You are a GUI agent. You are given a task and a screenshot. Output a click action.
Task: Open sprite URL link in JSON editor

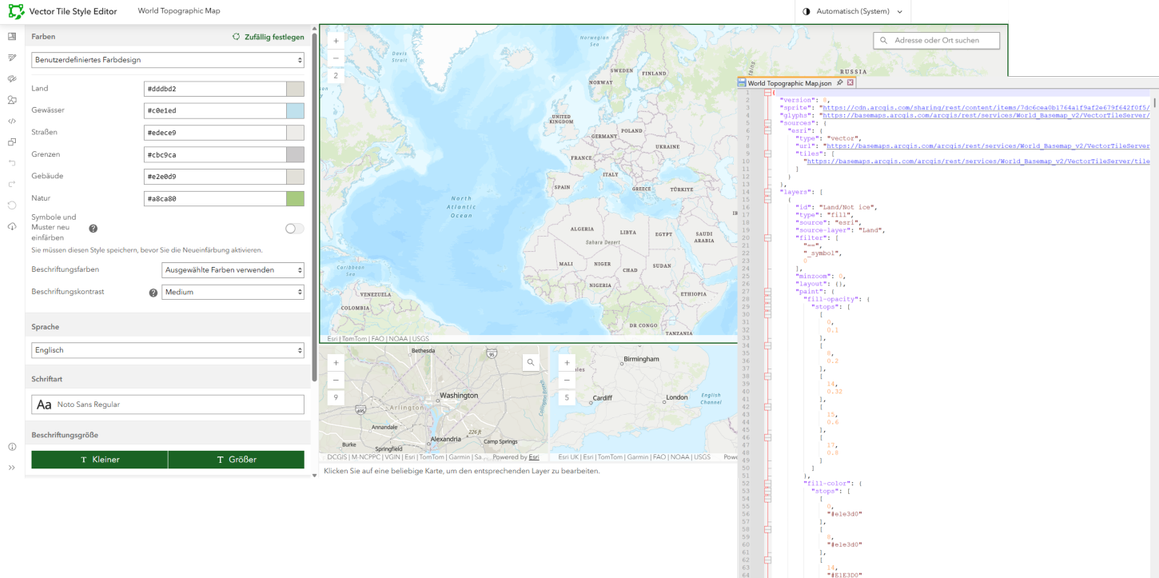pyautogui.click(x=986, y=108)
